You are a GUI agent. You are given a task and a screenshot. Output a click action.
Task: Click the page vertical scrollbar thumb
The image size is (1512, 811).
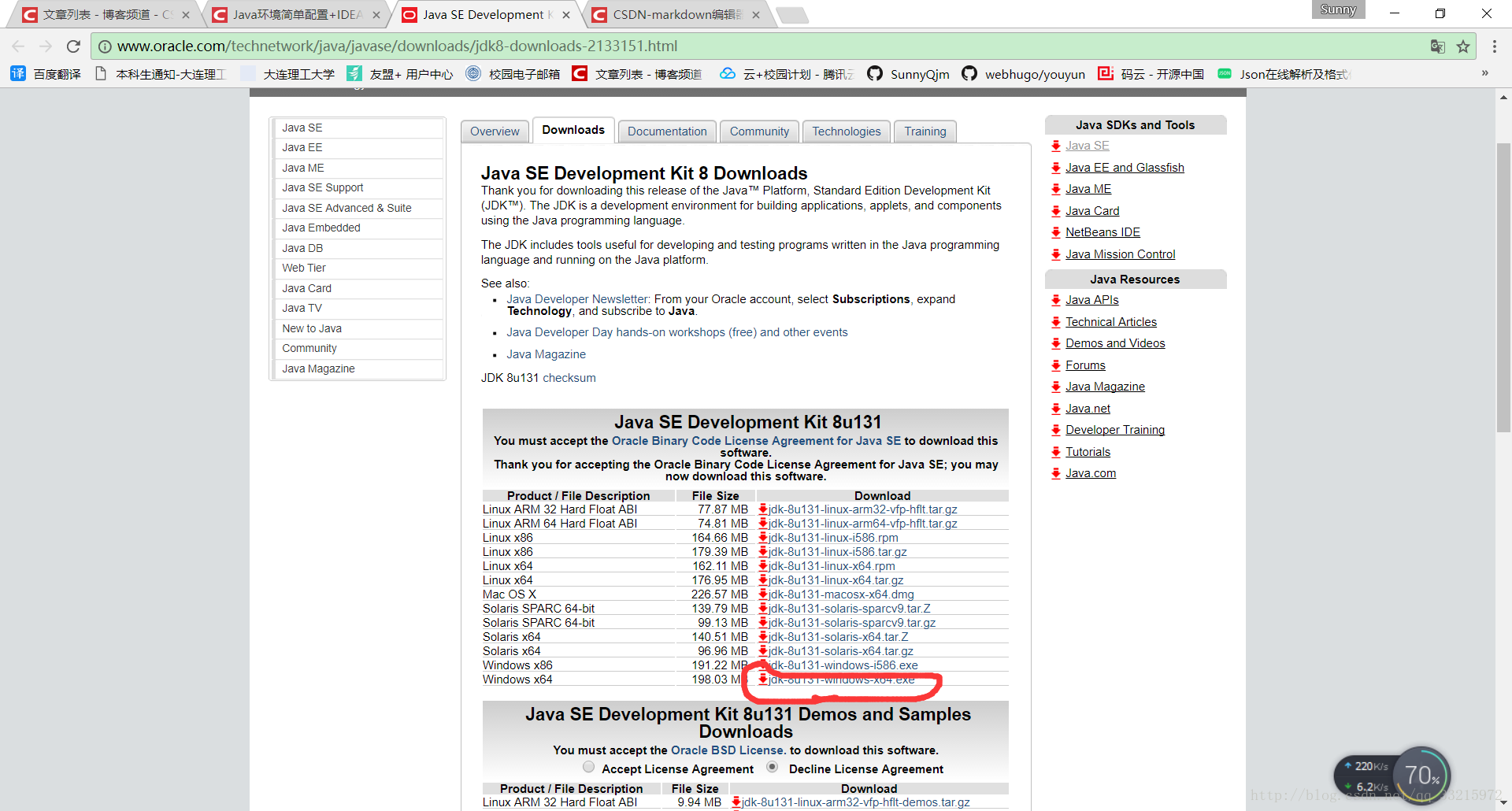[1503, 287]
